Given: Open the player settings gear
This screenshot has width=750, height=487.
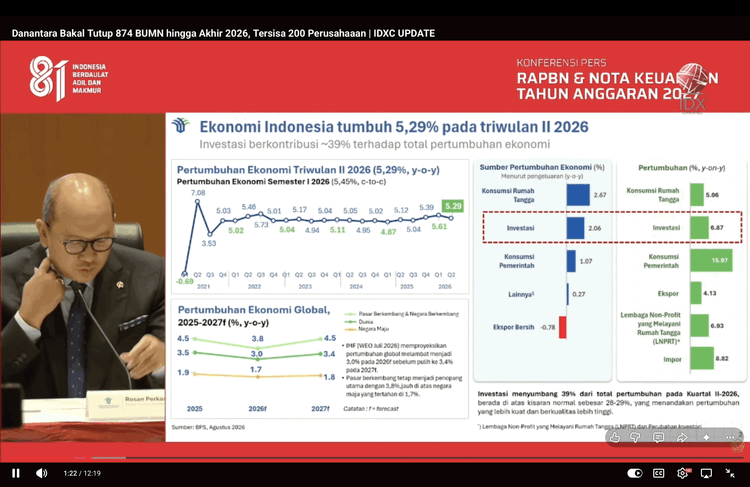Looking at the screenshot, I should click(x=683, y=473).
